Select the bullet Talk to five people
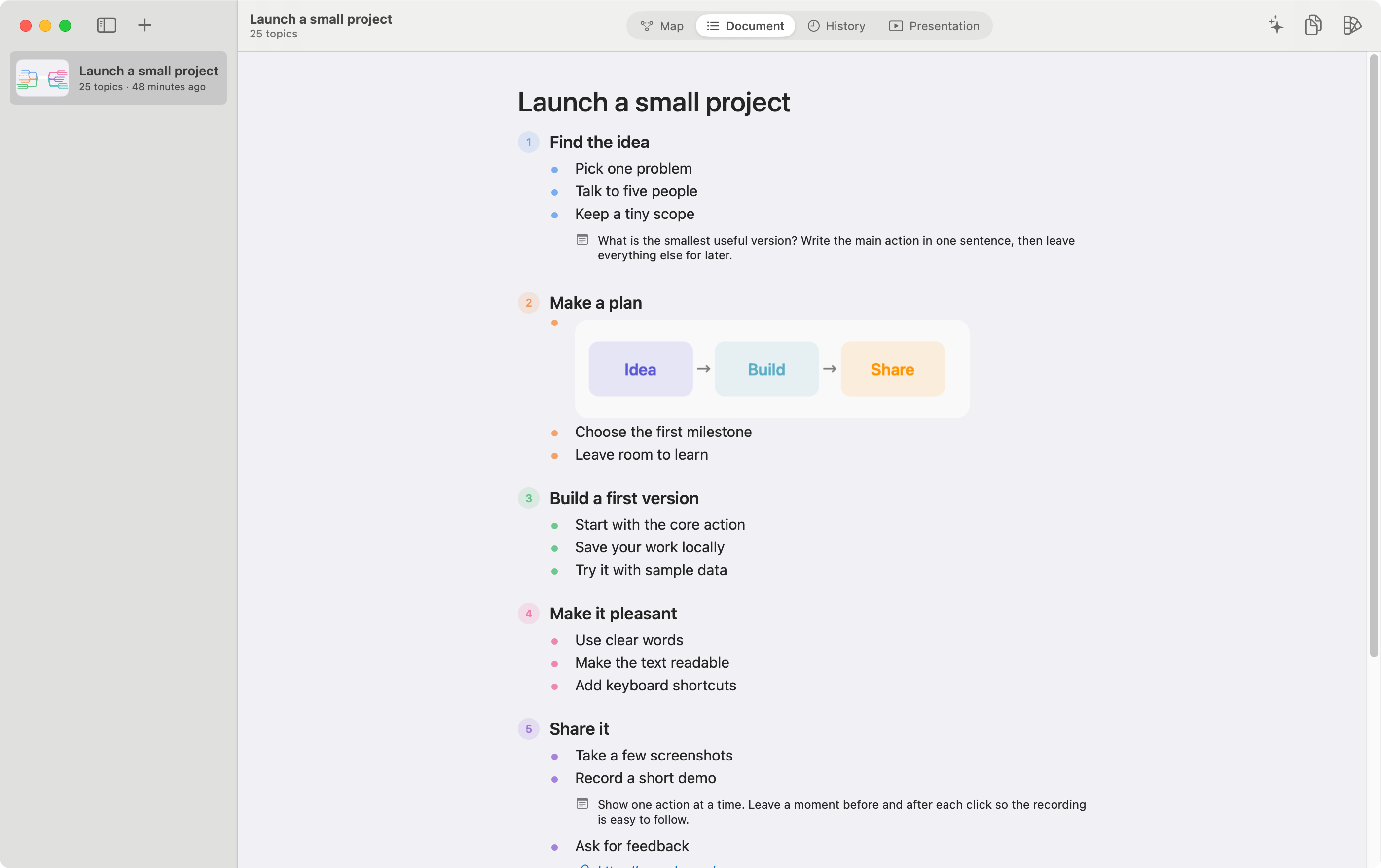1381x868 pixels. coord(636,191)
